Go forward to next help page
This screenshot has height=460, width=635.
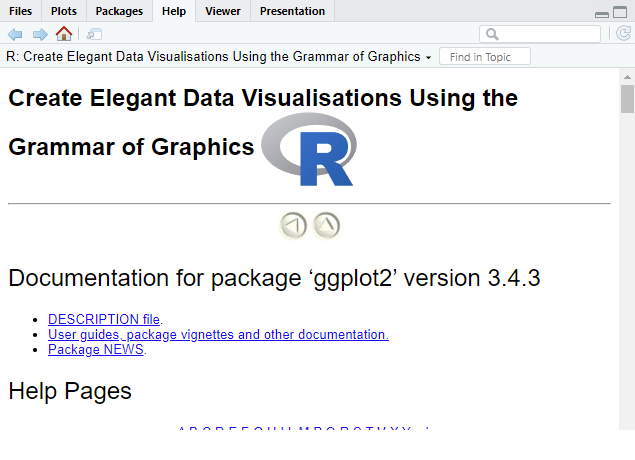pyautogui.click(x=39, y=34)
